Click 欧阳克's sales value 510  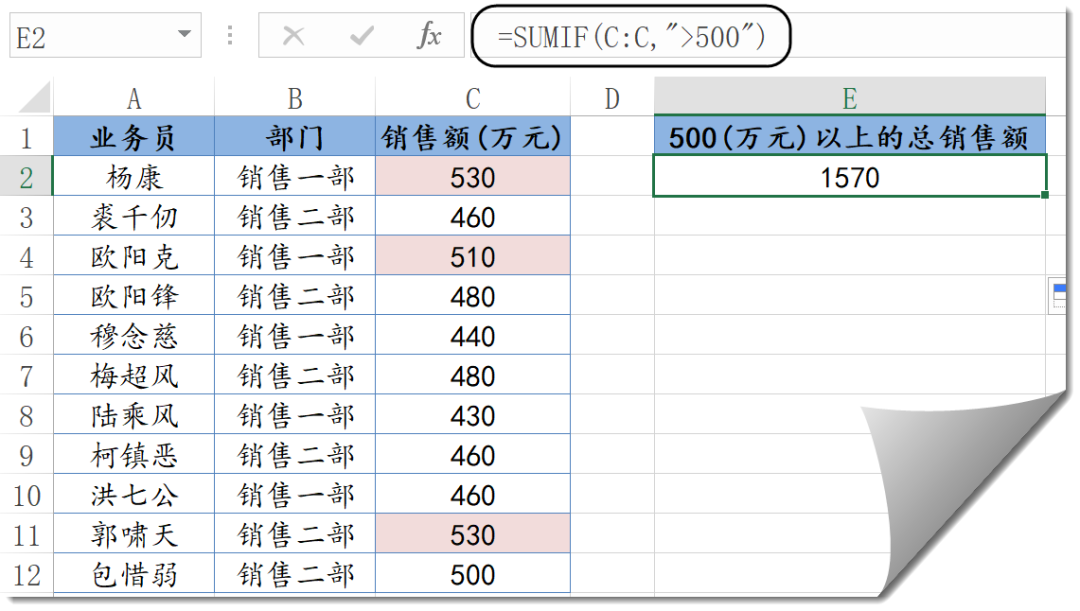472,256
